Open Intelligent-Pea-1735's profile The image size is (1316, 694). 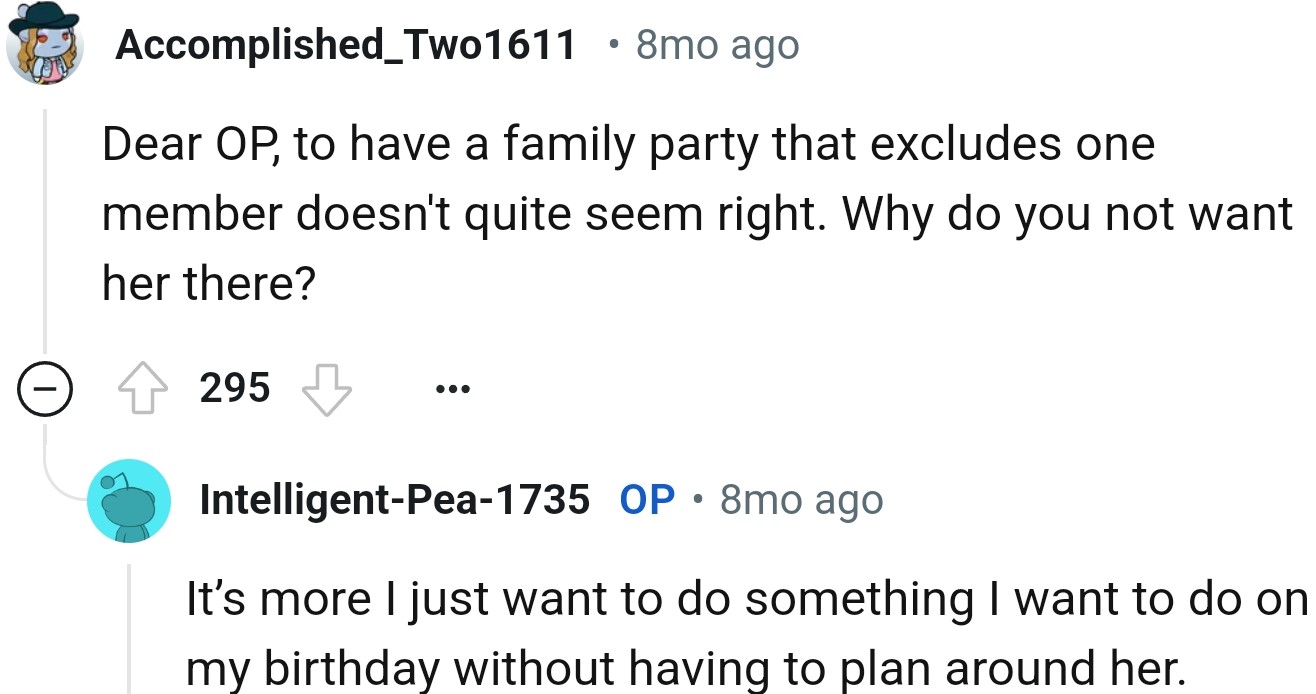coord(395,500)
